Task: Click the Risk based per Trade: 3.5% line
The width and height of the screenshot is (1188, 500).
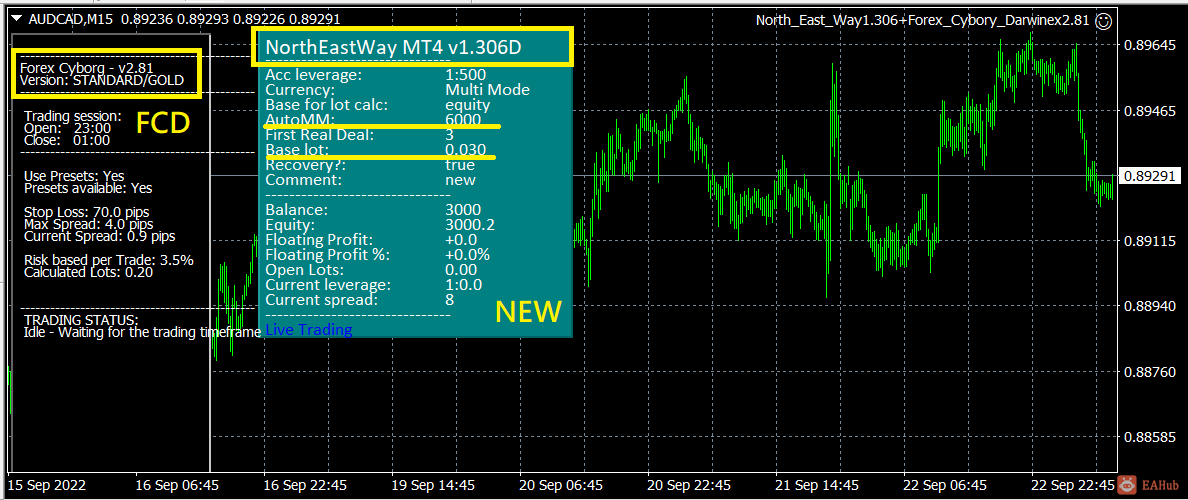Action: click(108, 260)
